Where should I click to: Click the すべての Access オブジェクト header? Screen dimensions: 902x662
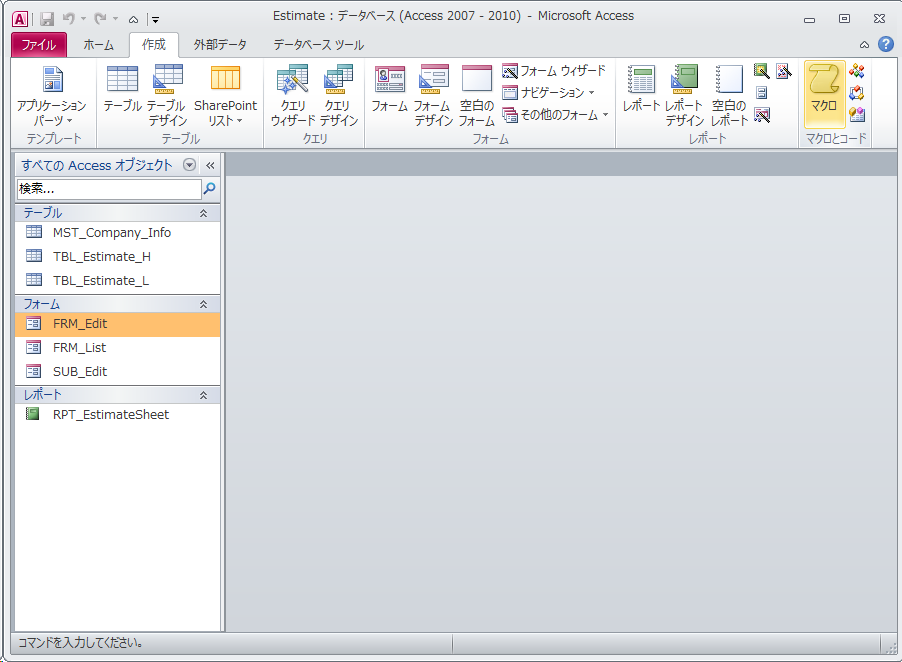click(x=97, y=165)
